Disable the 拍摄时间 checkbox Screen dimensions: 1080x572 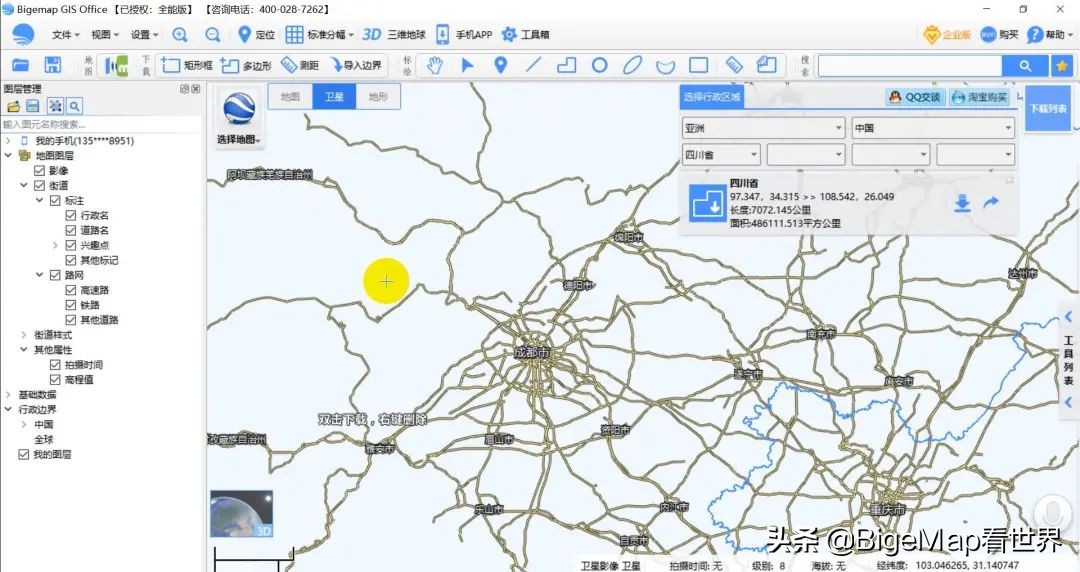point(56,365)
